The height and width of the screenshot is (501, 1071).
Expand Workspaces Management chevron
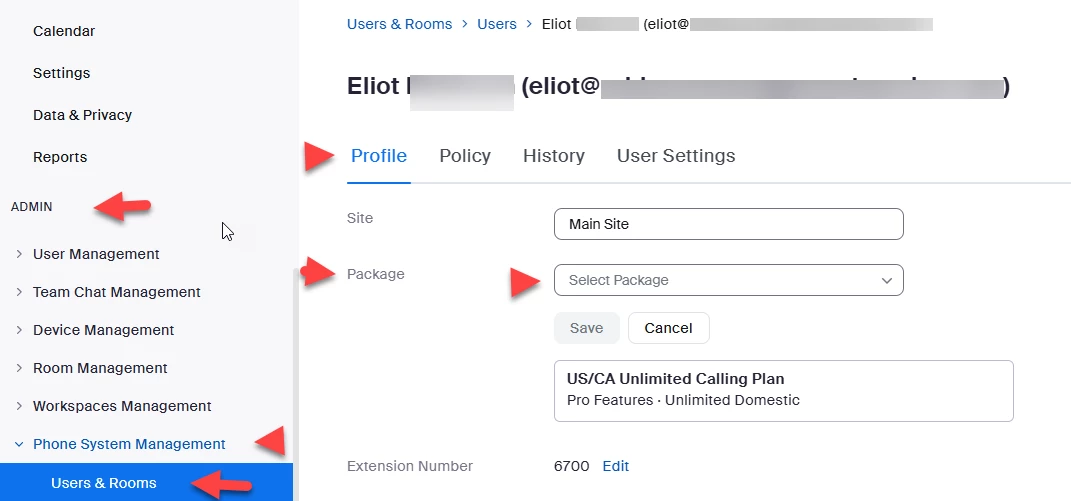pos(19,406)
